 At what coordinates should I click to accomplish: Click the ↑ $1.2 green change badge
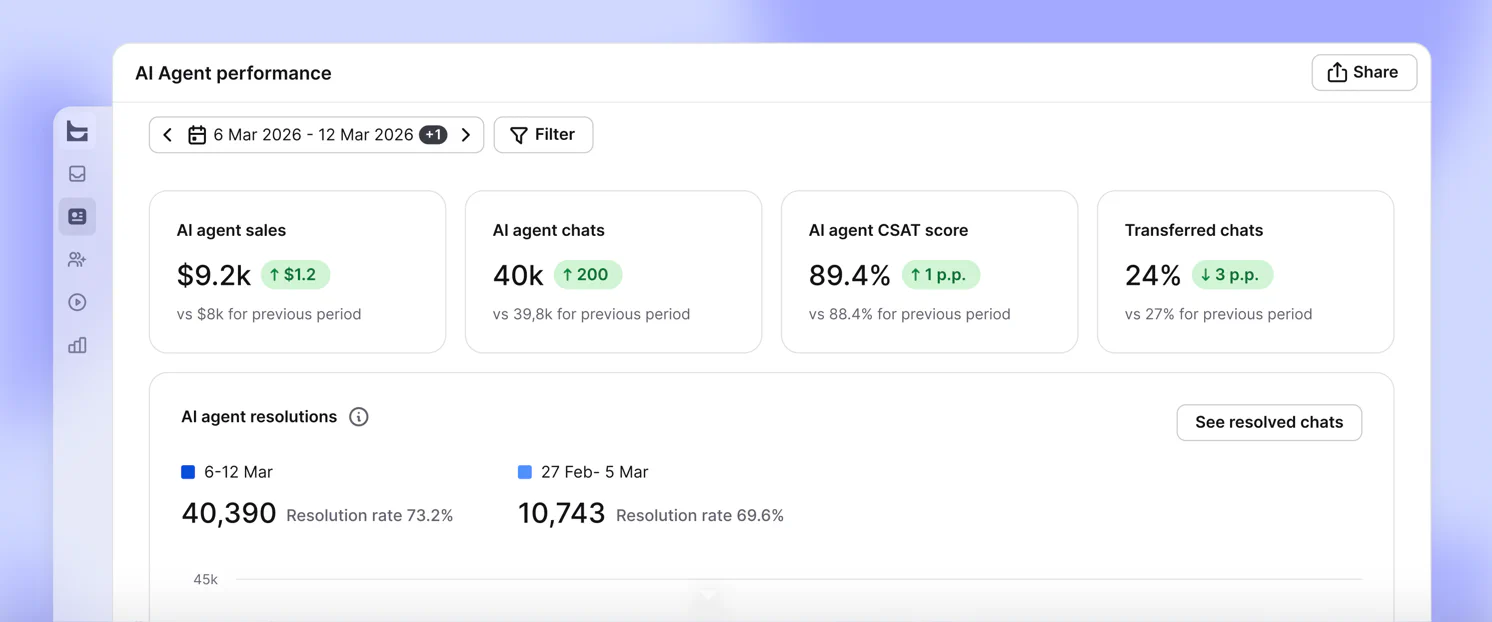[295, 275]
